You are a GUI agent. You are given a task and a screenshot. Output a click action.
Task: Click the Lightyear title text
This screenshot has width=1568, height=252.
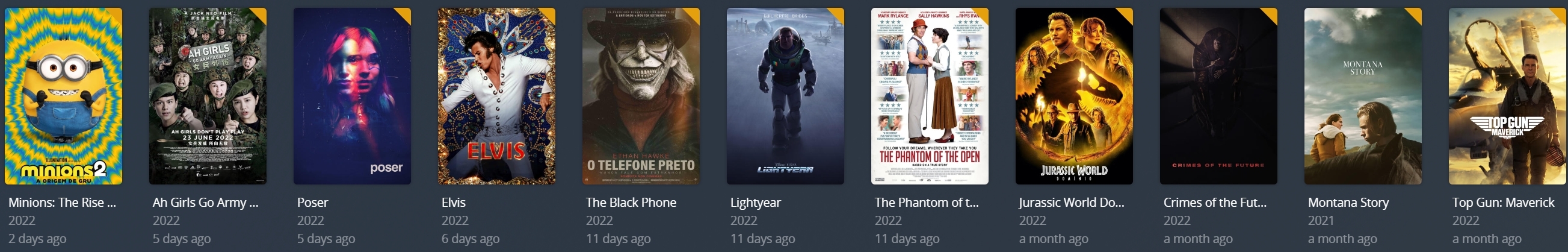click(755, 203)
